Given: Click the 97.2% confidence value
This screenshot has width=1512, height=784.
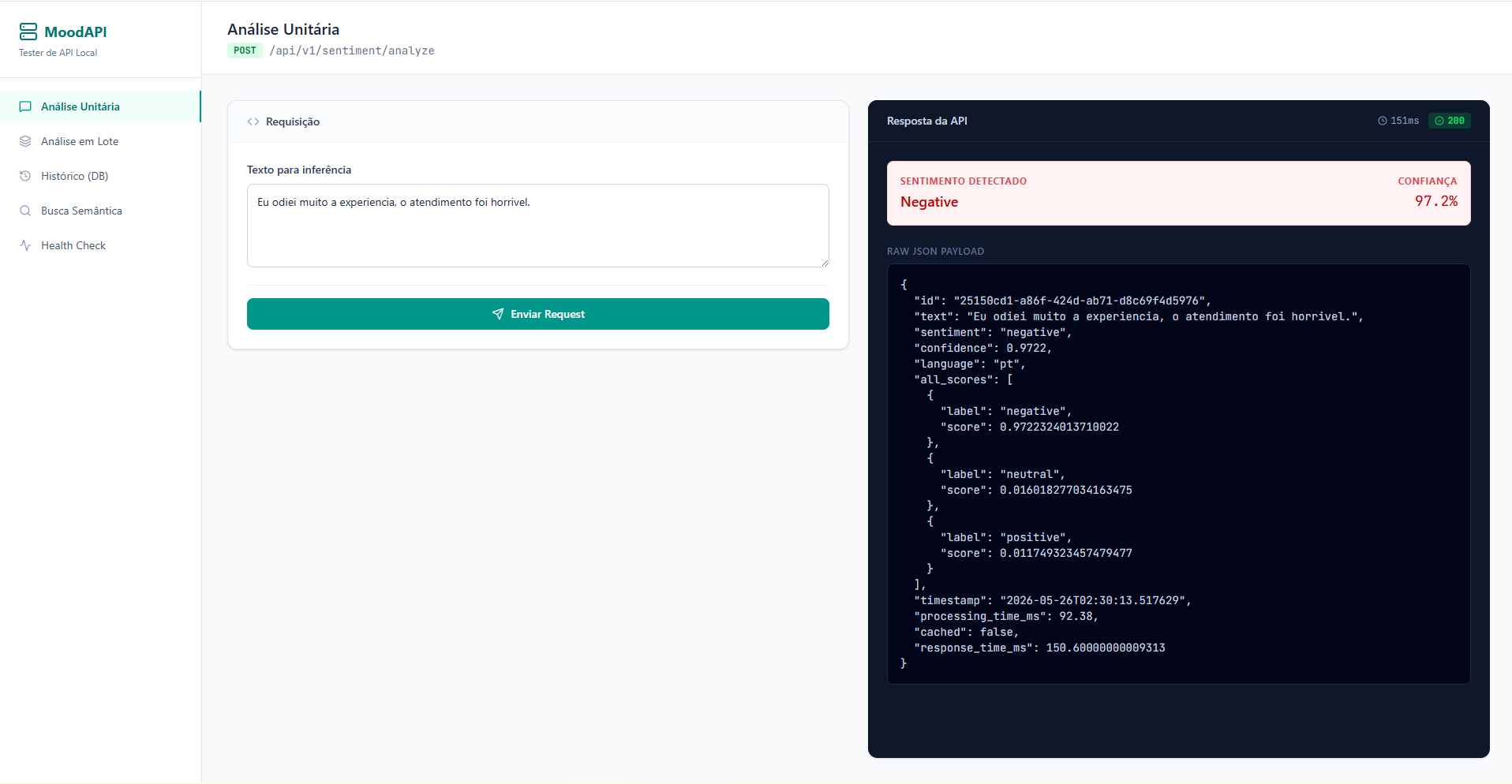Looking at the screenshot, I should point(1436,201).
